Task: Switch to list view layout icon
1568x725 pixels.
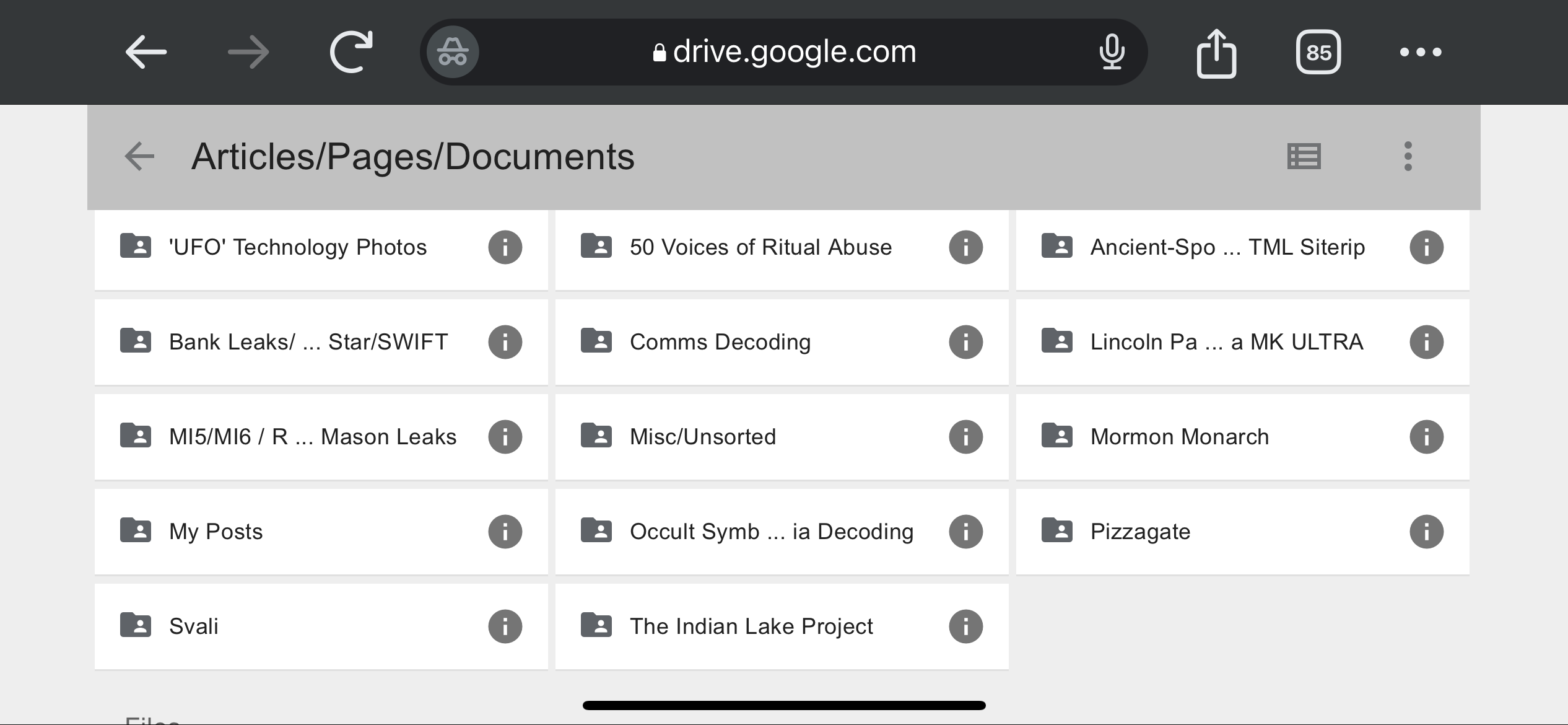Action: [x=1304, y=156]
